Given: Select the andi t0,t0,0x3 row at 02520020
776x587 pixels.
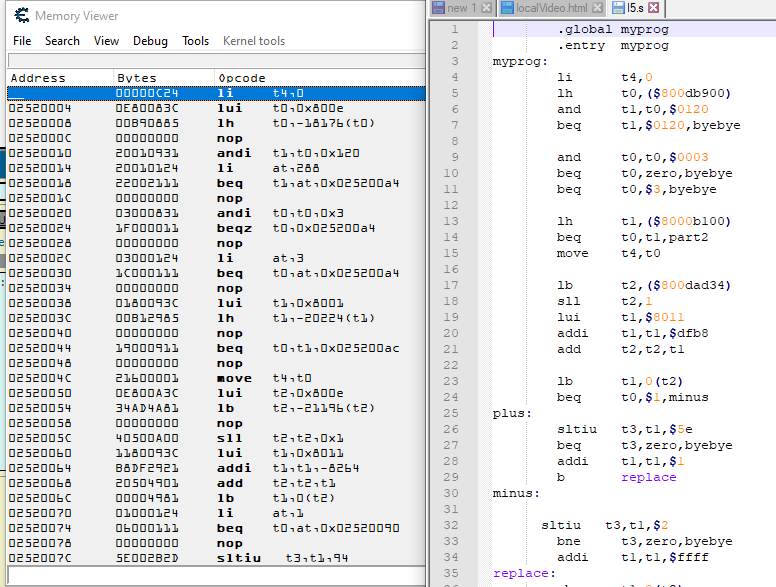Looking at the screenshot, I should (216, 213).
